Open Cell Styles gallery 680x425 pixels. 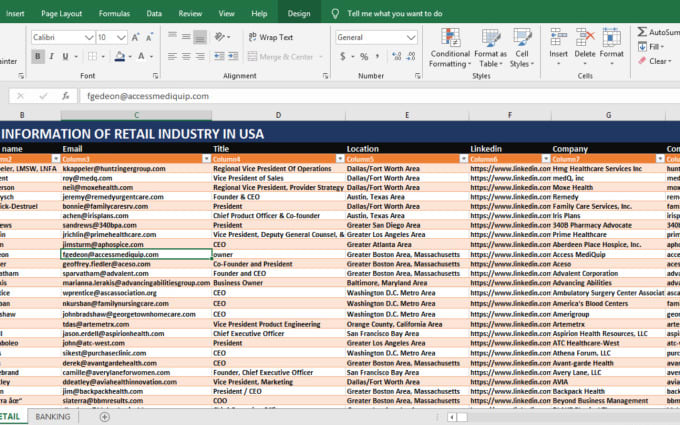522,48
